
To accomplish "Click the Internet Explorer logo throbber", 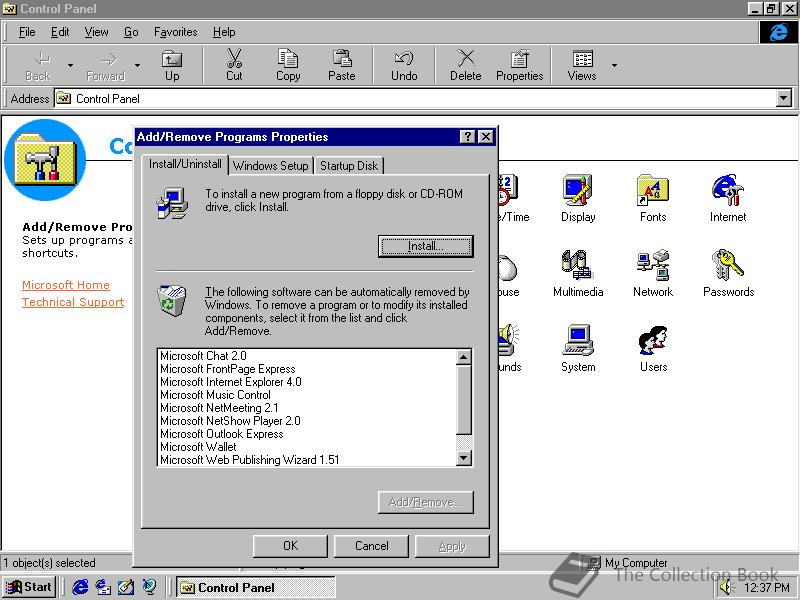I will tap(778, 33).
